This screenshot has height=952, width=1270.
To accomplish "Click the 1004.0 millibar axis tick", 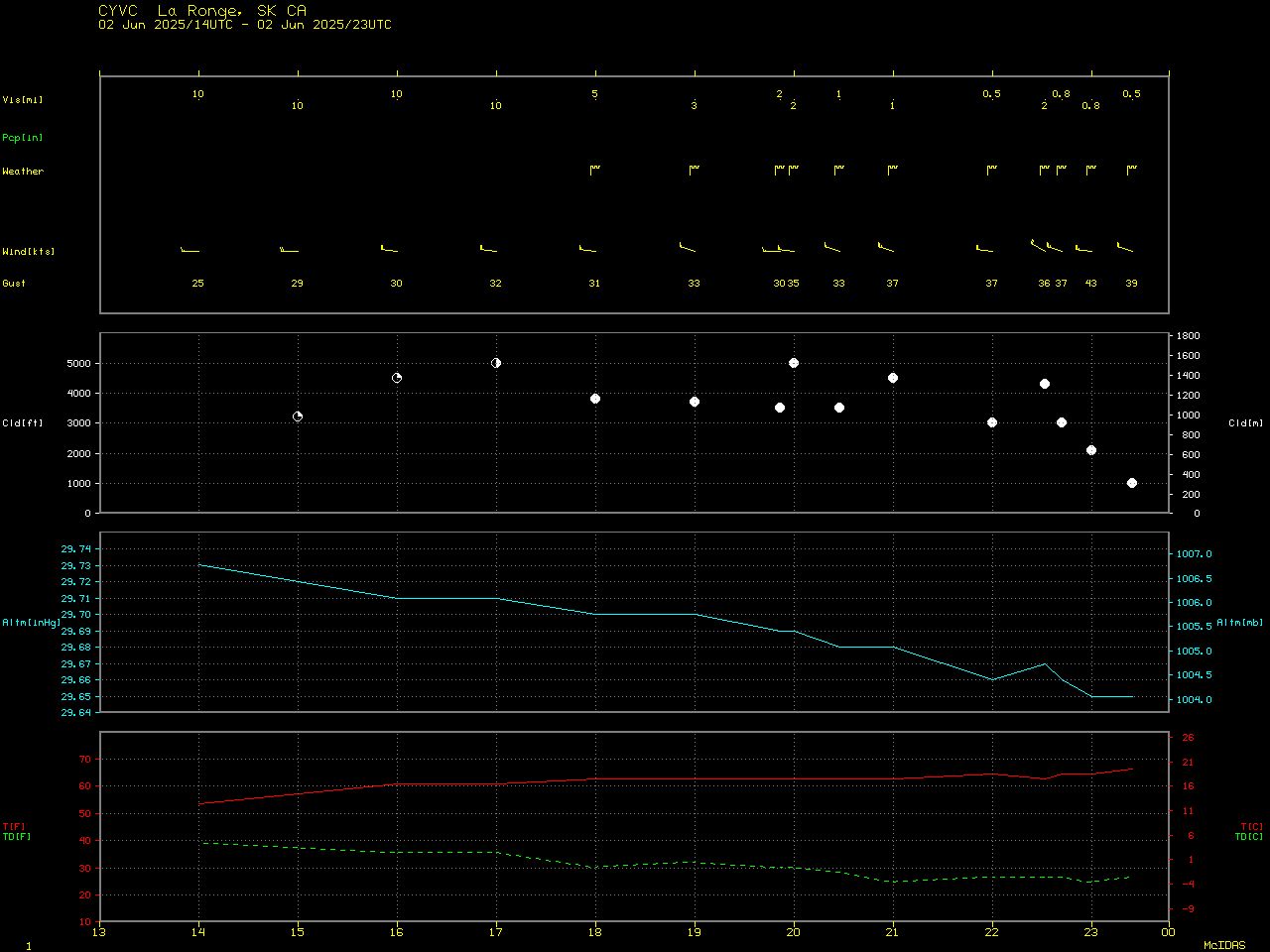I will click(x=1195, y=700).
